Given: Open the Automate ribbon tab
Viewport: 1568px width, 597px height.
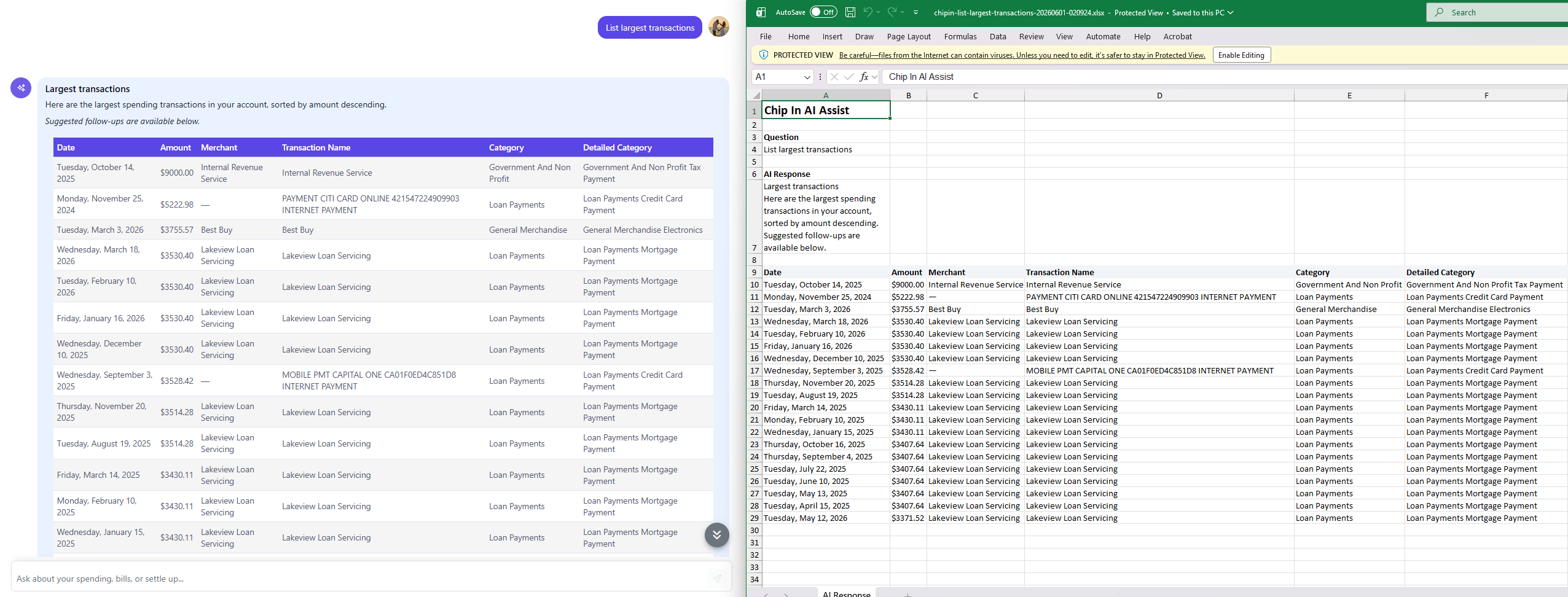Looking at the screenshot, I should pos(1103,36).
